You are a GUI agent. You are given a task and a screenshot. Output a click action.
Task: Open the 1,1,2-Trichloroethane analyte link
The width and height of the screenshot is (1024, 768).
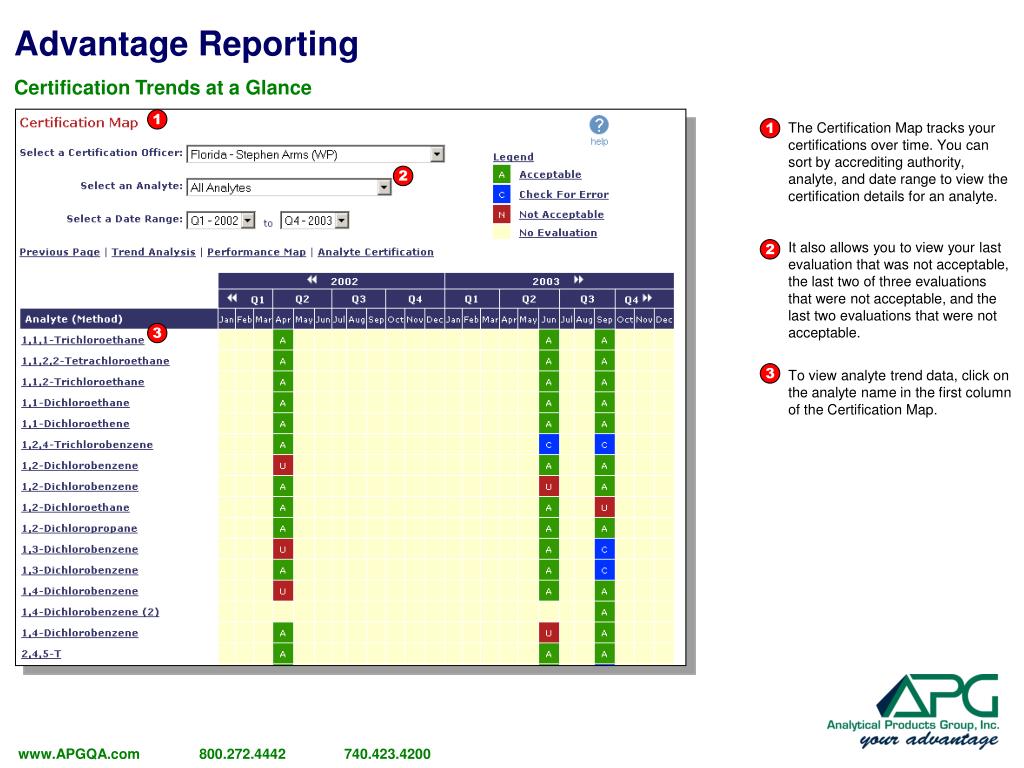[83, 382]
